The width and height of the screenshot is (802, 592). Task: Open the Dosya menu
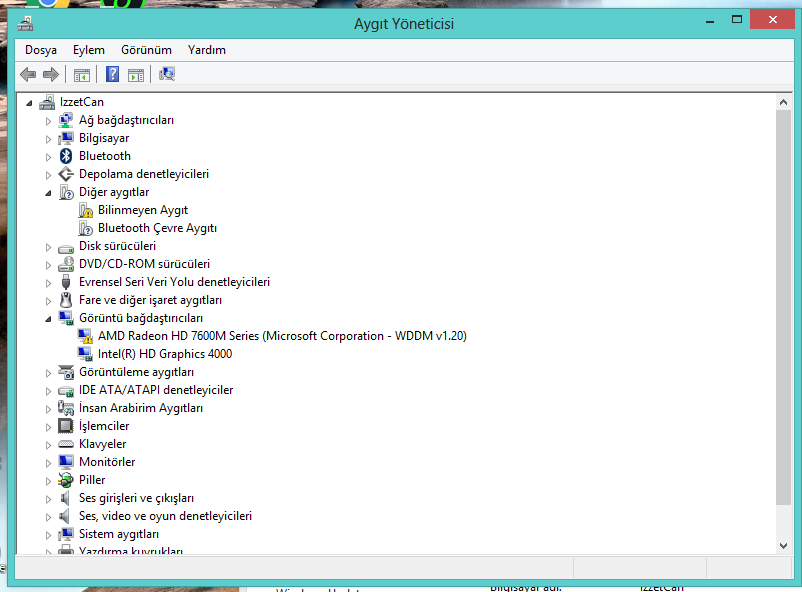pos(41,50)
